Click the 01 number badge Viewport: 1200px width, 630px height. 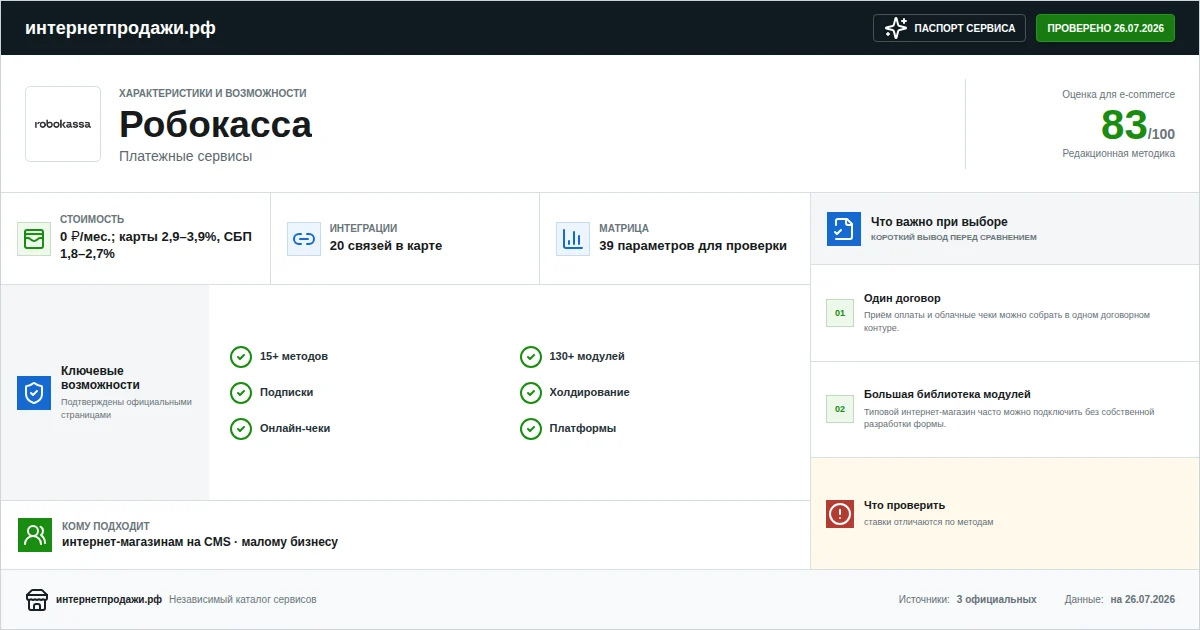[x=840, y=313]
